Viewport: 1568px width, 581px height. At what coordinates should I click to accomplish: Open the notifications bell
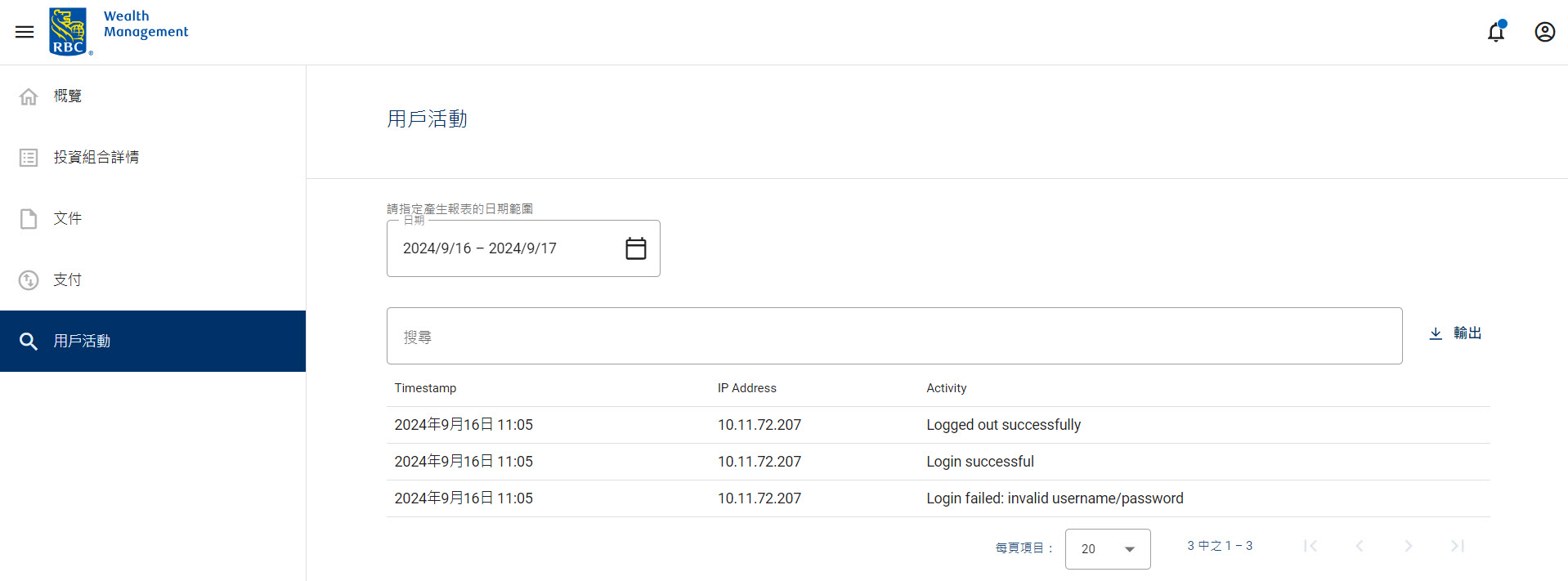coord(1496,32)
